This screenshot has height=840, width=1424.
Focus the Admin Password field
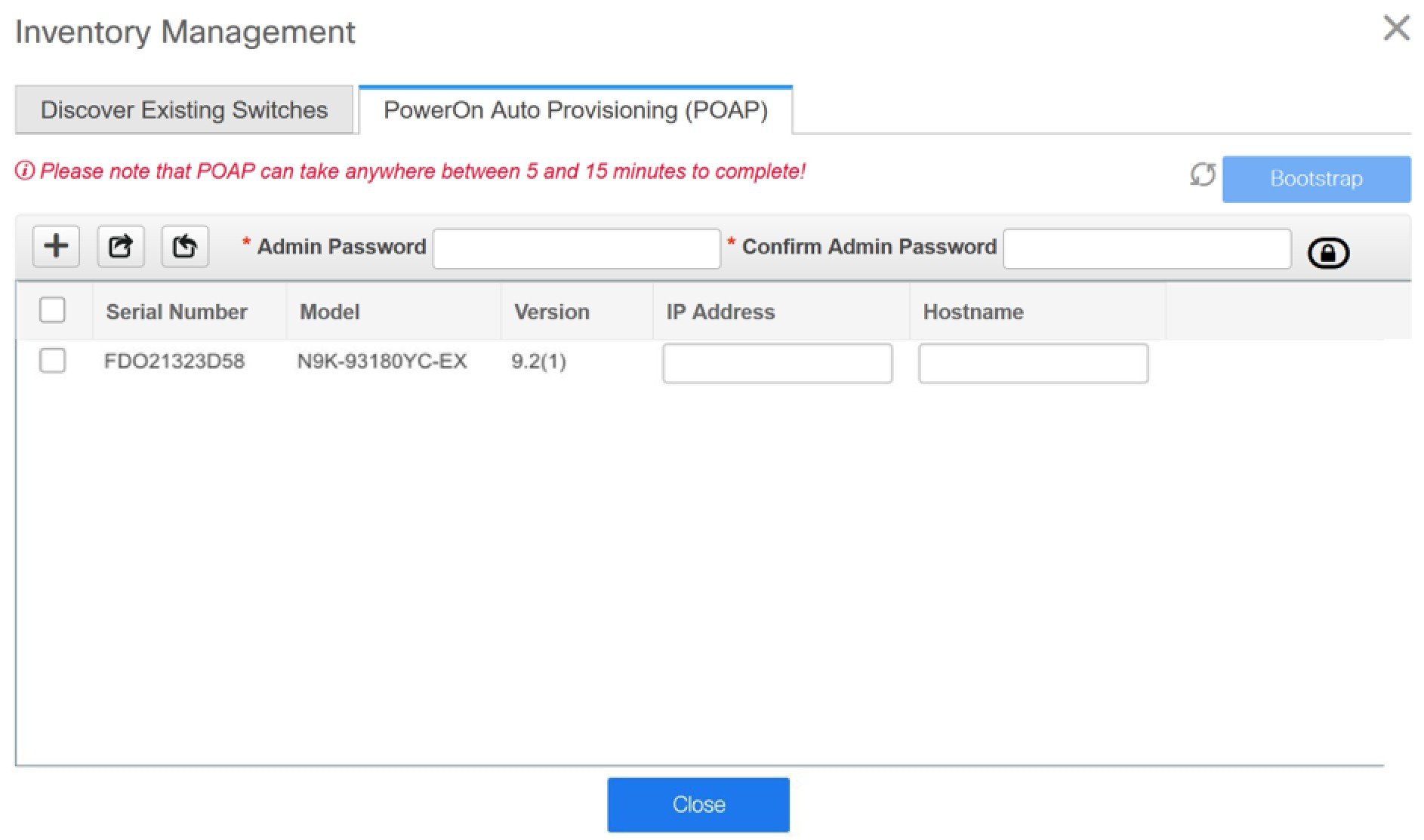[576, 248]
